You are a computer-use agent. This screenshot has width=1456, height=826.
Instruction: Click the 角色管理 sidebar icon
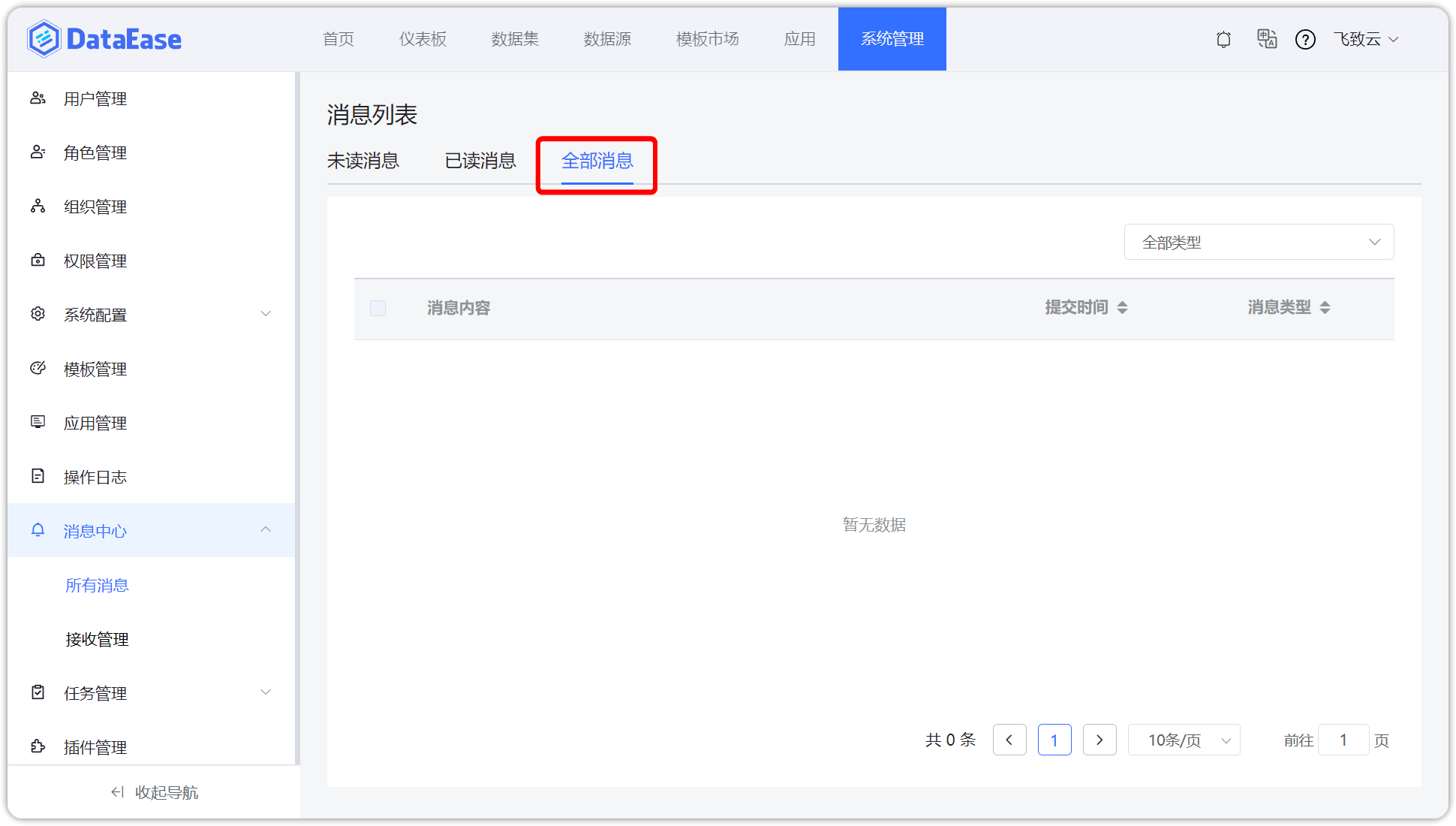pyautogui.click(x=38, y=152)
